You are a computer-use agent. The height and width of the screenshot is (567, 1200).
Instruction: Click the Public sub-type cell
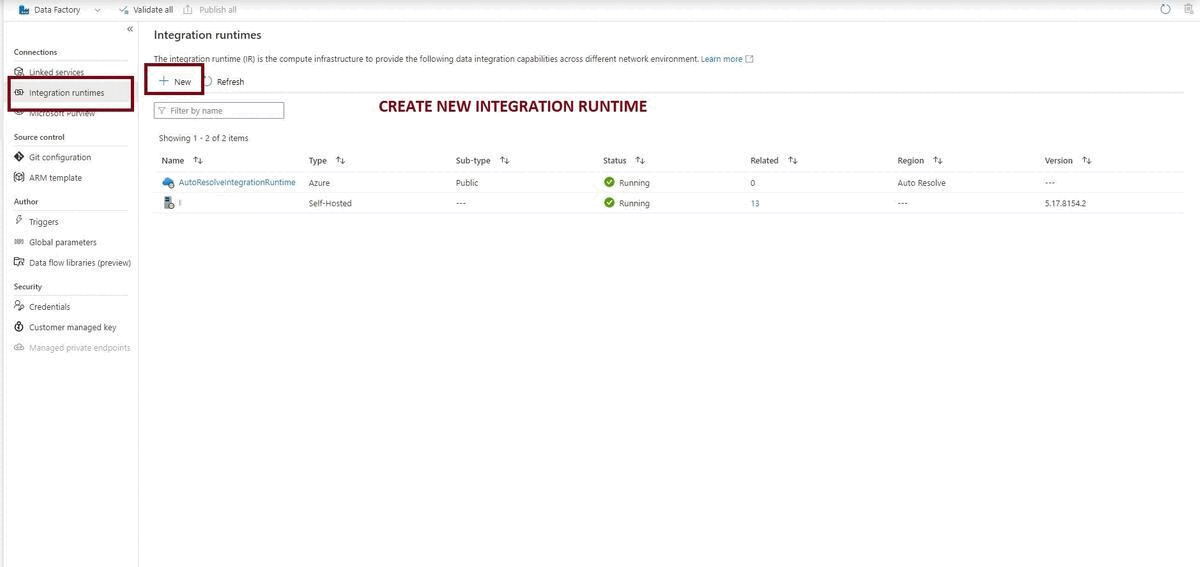click(x=467, y=183)
